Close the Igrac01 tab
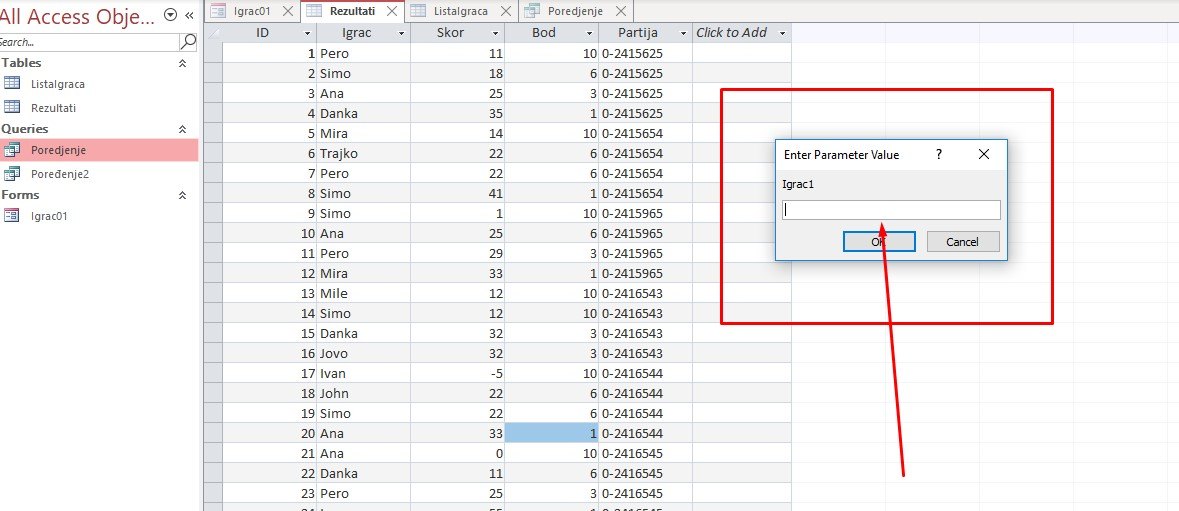This screenshot has height=511, width=1179. (x=287, y=11)
